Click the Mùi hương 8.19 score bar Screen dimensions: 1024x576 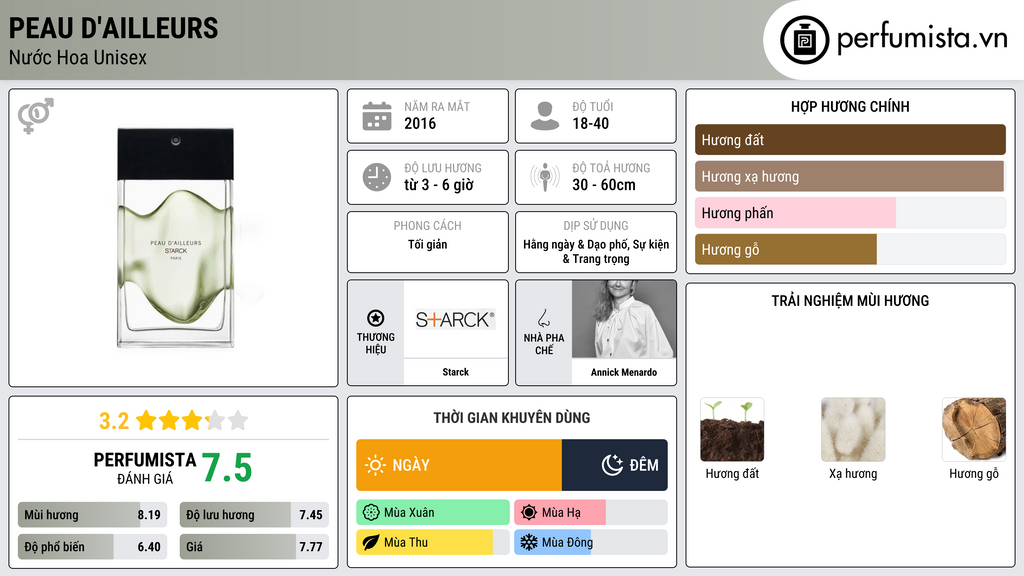coord(93,515)
